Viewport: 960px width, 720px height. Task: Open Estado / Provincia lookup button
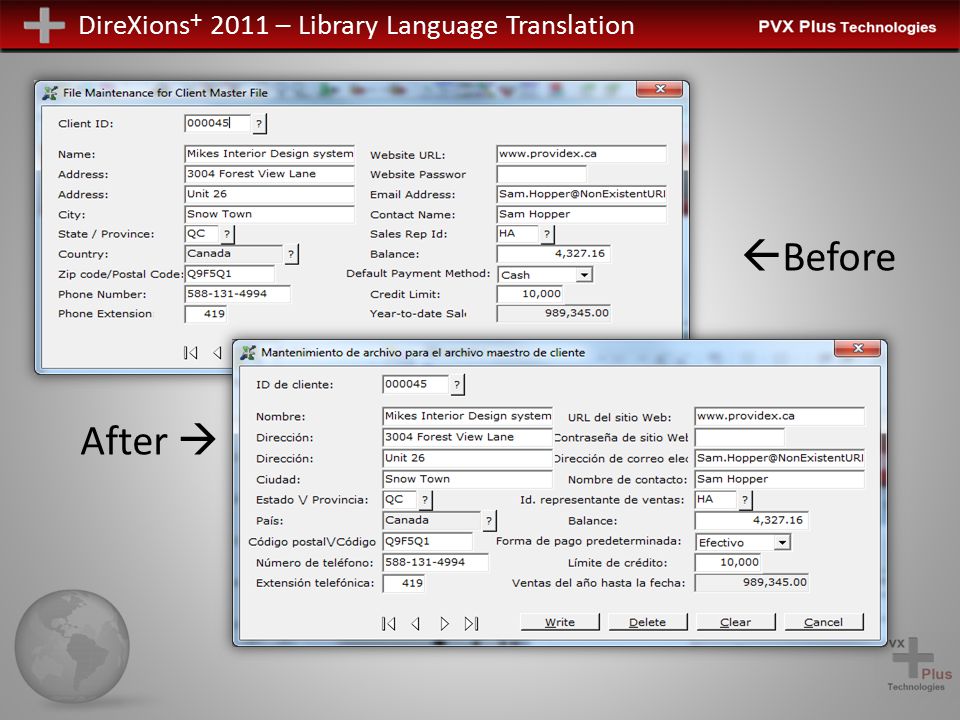click(425, 500)
